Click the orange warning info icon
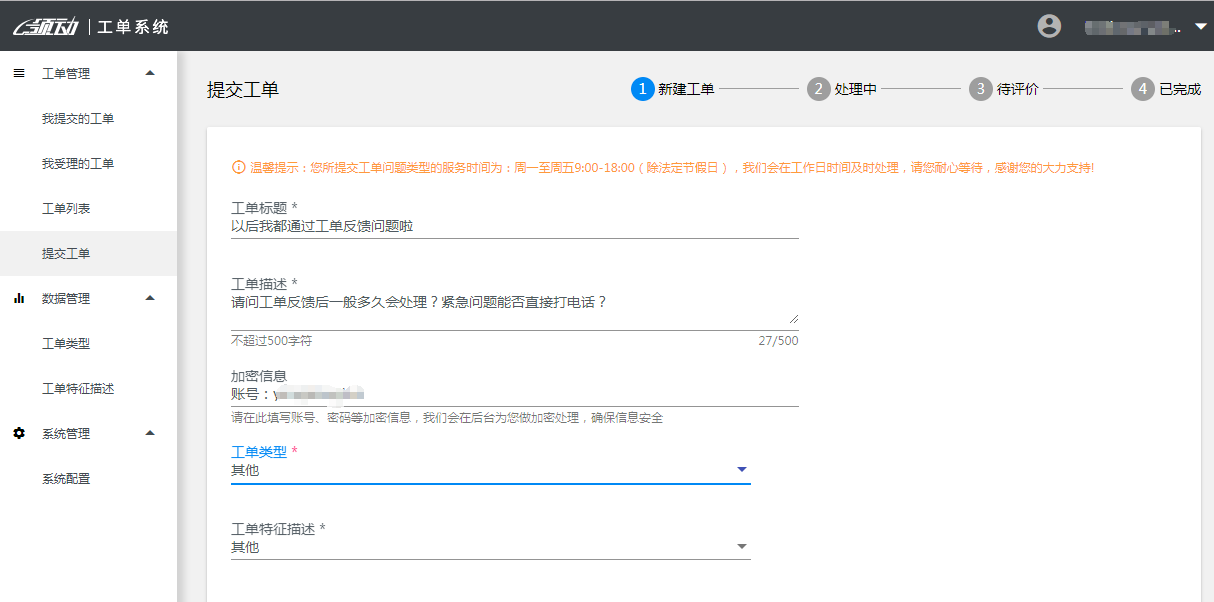1214x602 pixels. (238, 167)
